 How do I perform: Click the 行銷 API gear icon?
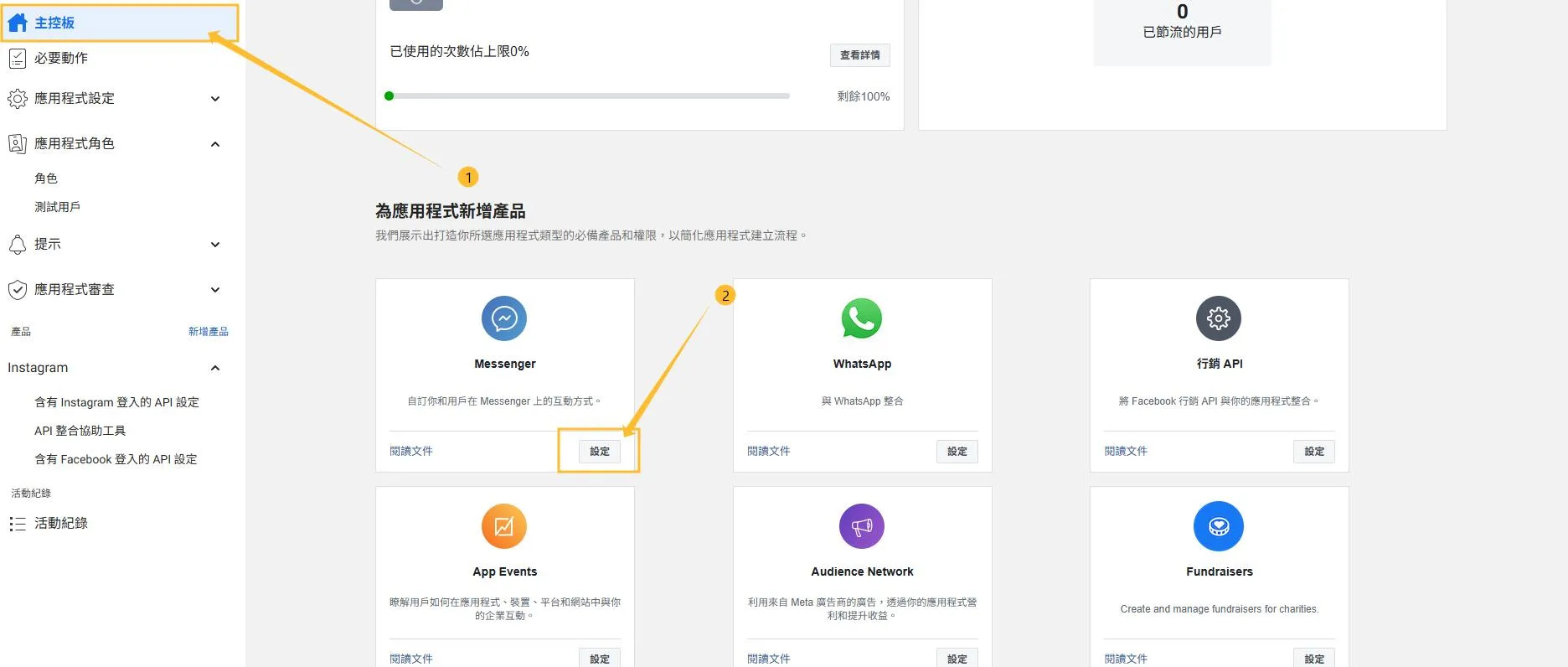(x=1219, y=318)
